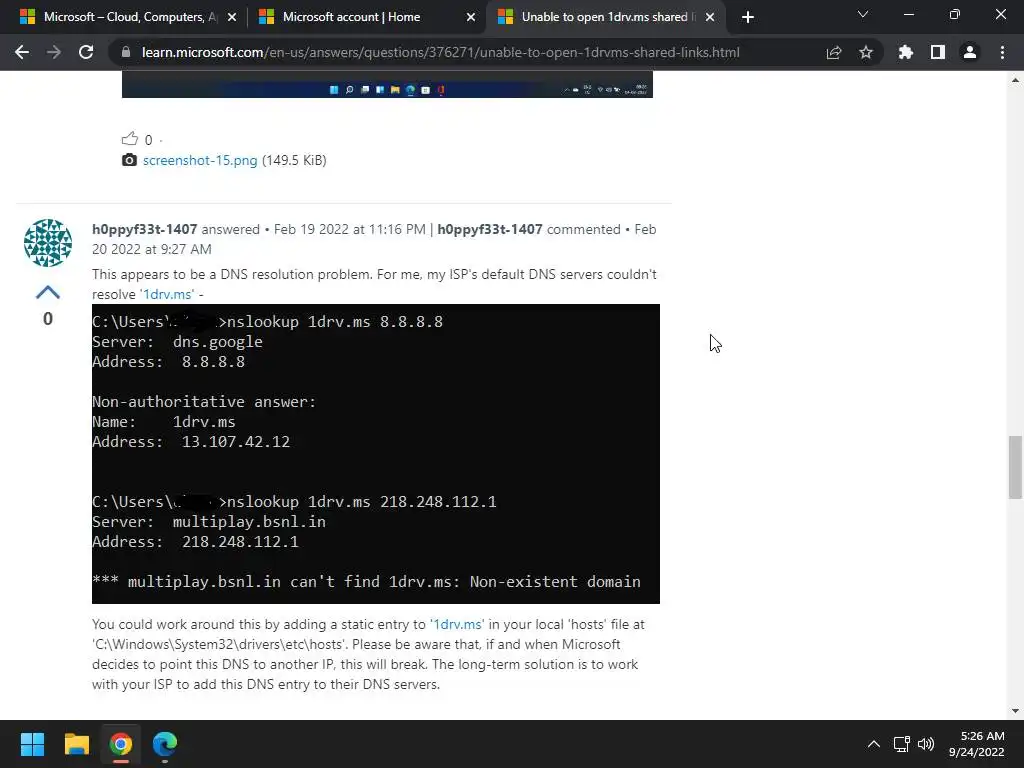Viewport: 1024px width, 768px height.
Task: Open the Windows Start menu
Action: coord(32,744)
